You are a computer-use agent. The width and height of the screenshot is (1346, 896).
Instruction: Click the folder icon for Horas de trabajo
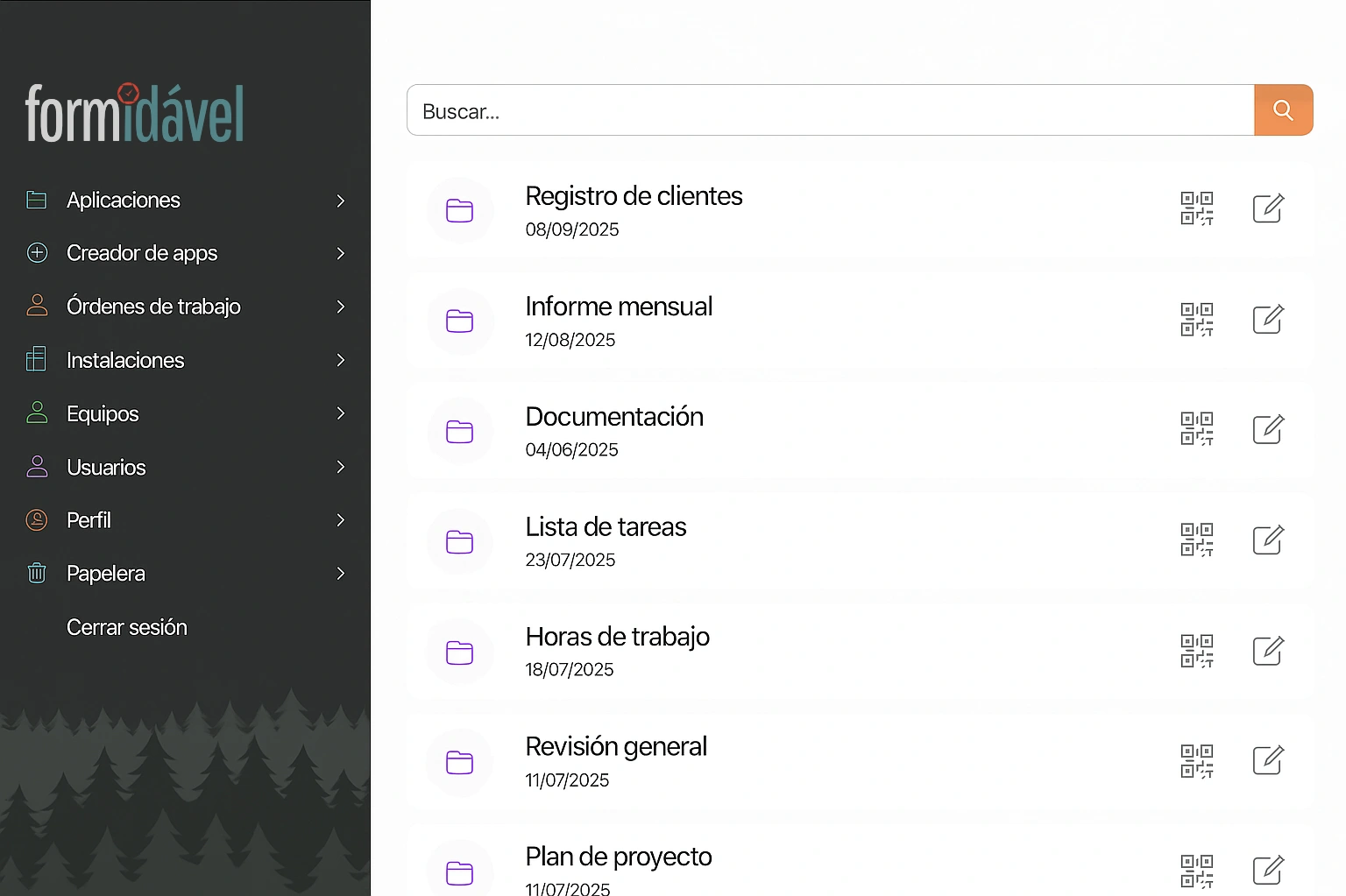tap(460, 653)
